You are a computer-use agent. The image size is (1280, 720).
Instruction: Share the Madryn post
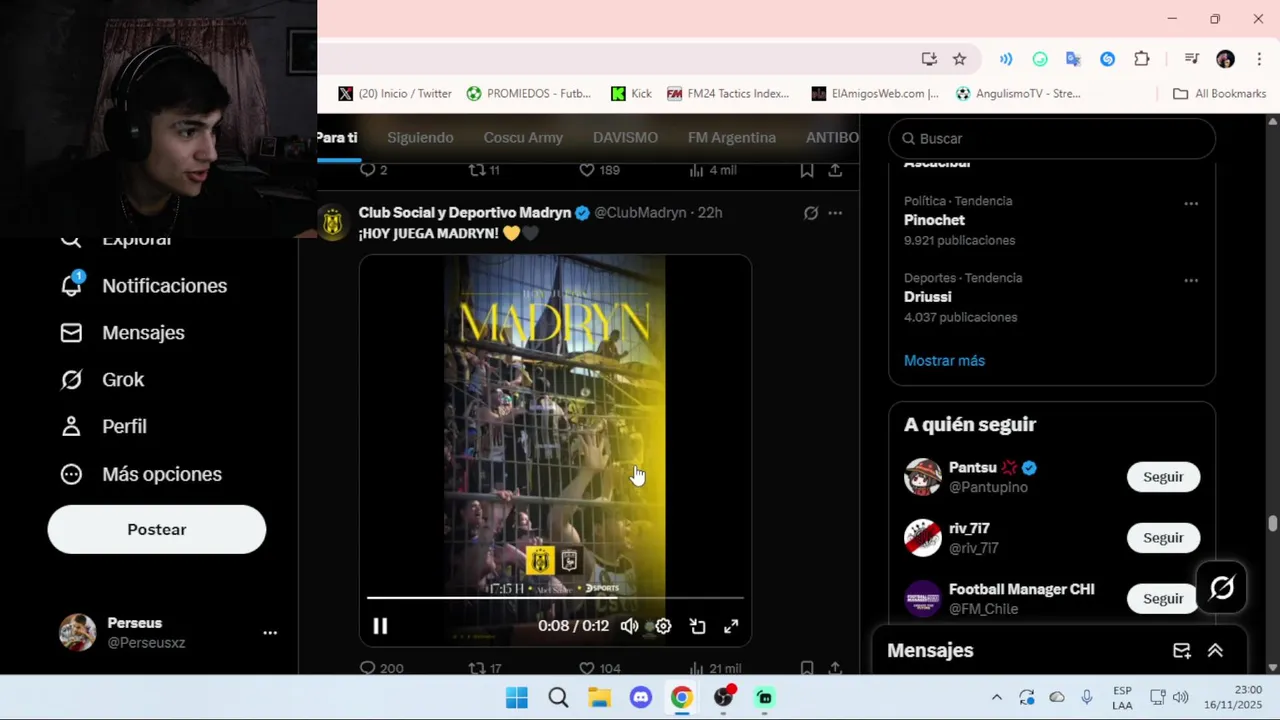coord(835,668)
